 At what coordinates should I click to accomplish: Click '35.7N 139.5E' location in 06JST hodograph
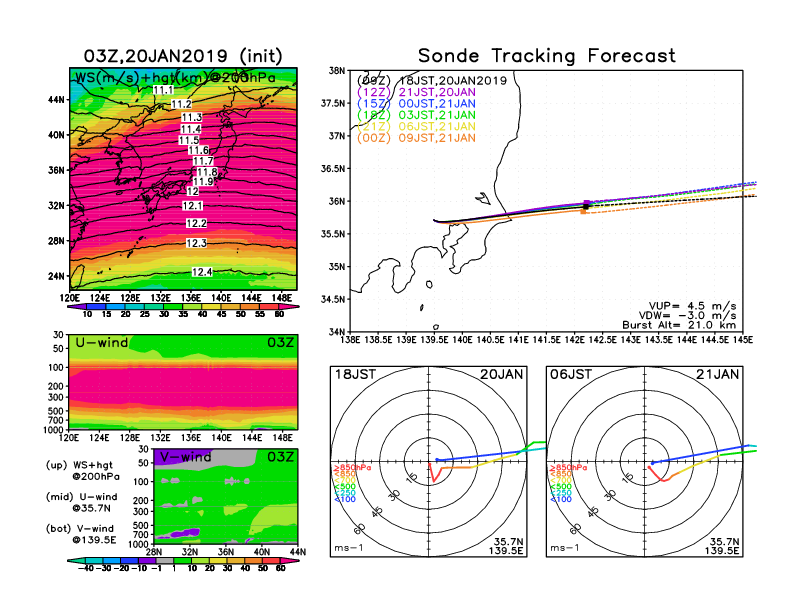coord(722,546)
